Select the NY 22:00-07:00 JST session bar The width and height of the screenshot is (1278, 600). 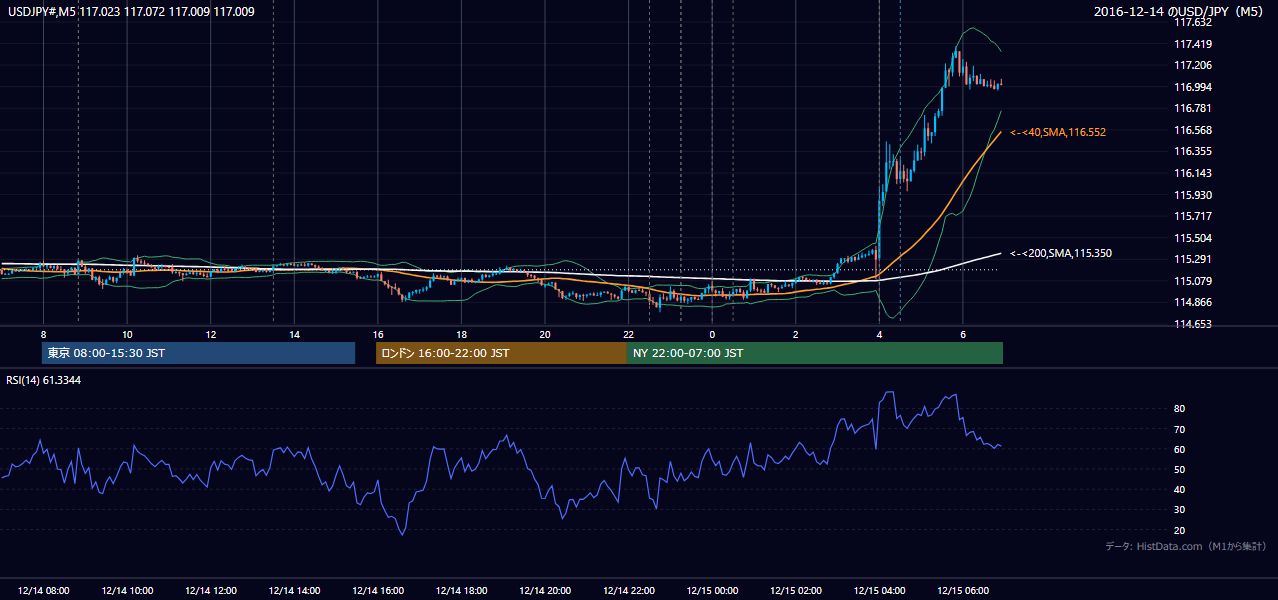tap(815, 353)
